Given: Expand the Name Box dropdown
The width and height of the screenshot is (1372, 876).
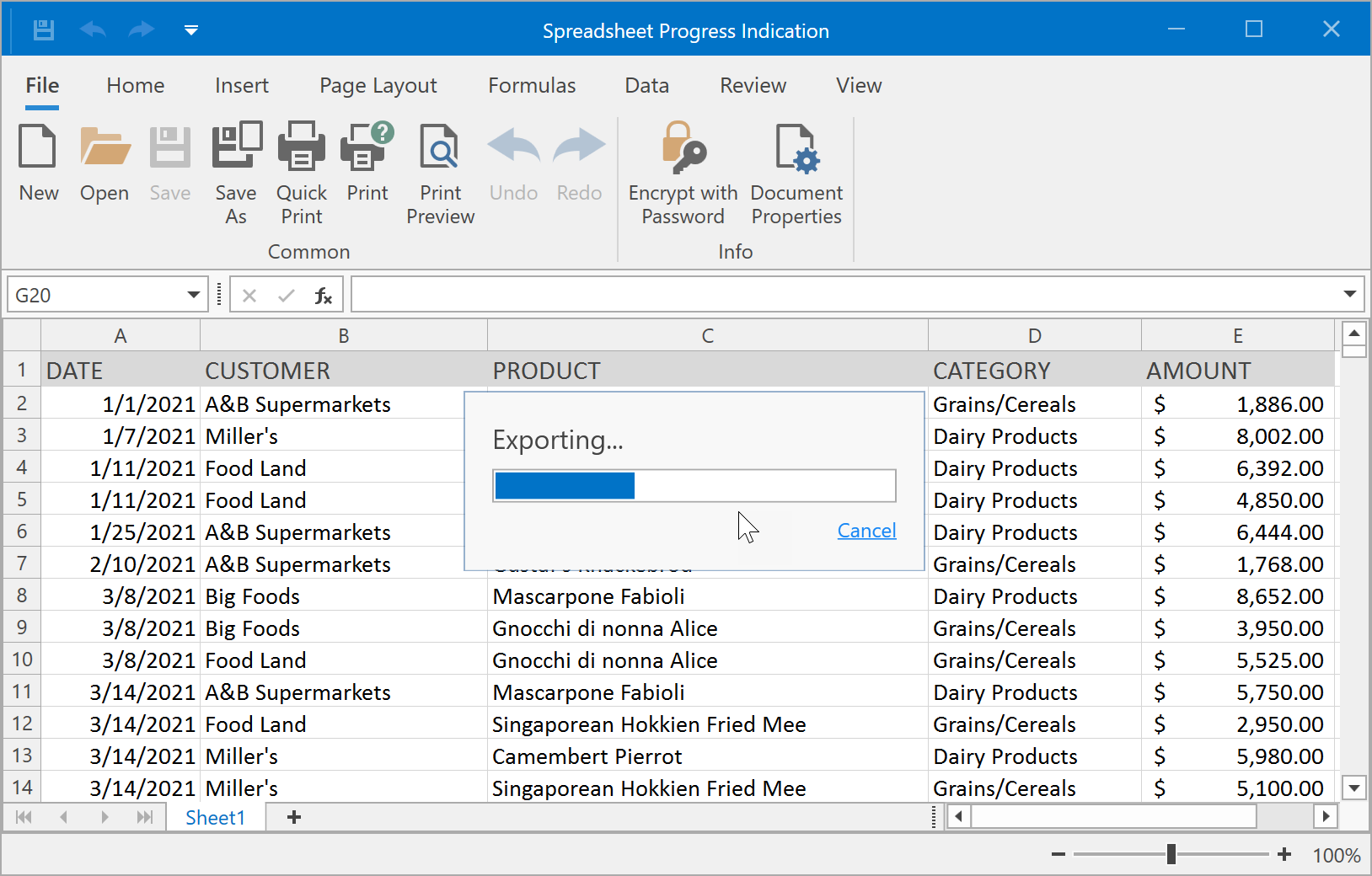Looking at the screenshot, I should tap(193, 296).
